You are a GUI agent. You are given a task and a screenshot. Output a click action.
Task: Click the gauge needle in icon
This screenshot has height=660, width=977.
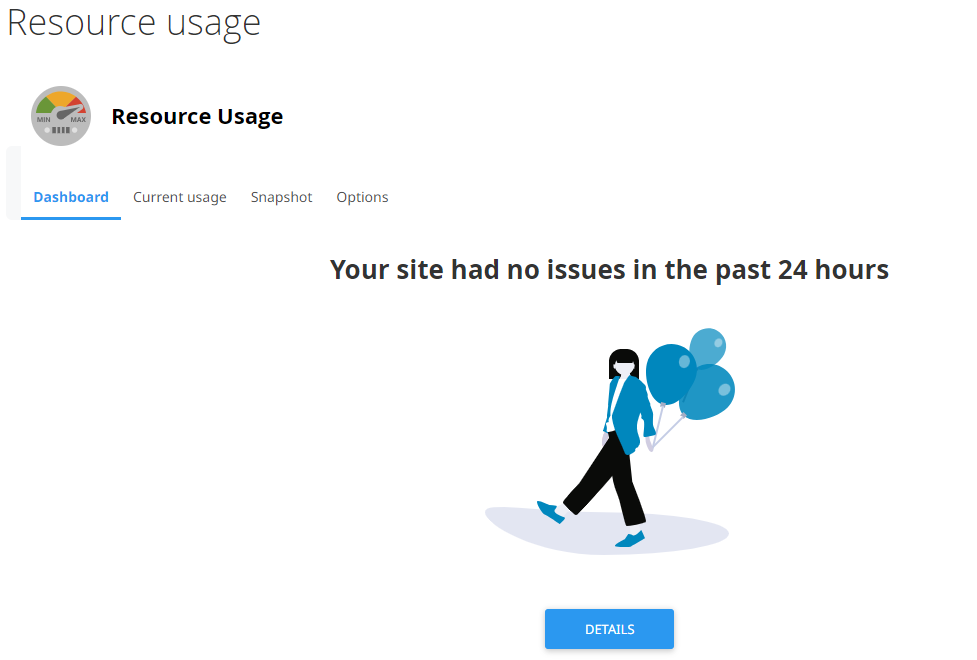click(64, 112)
